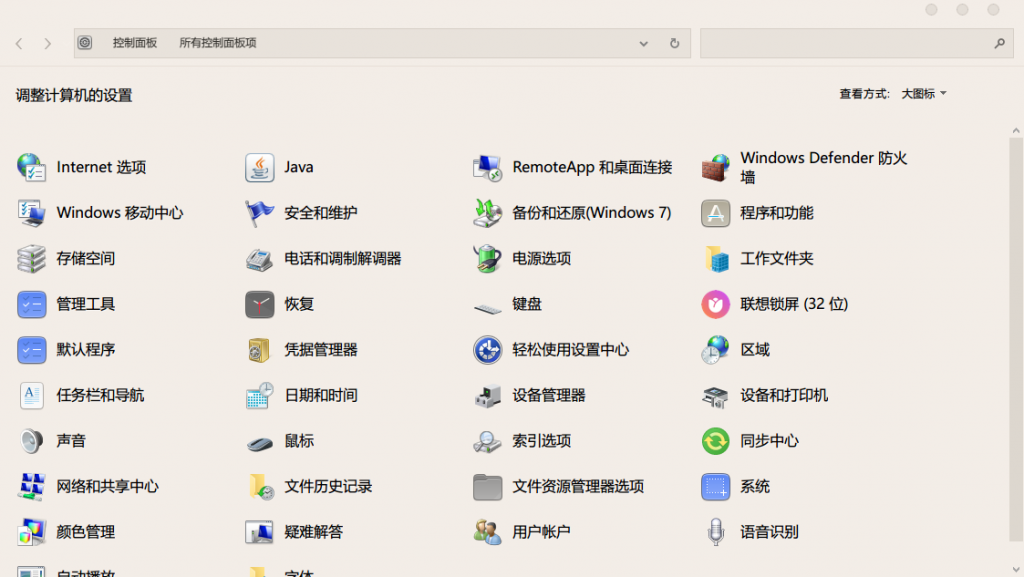The image size is (1024, 577).
Task: Open 语音识别 microphone icon
Action: point(715,533)
